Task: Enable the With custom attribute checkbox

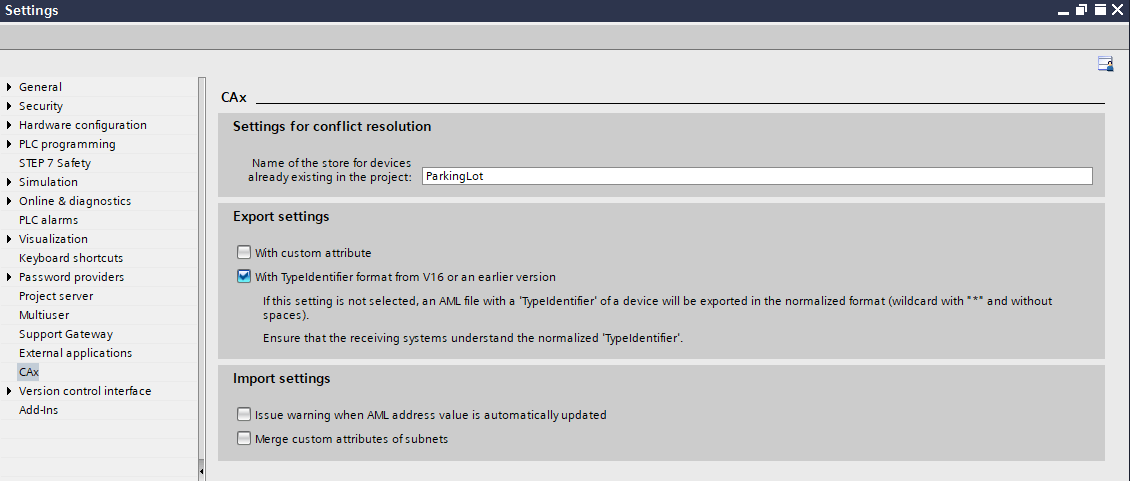Action: pos(244,253)
